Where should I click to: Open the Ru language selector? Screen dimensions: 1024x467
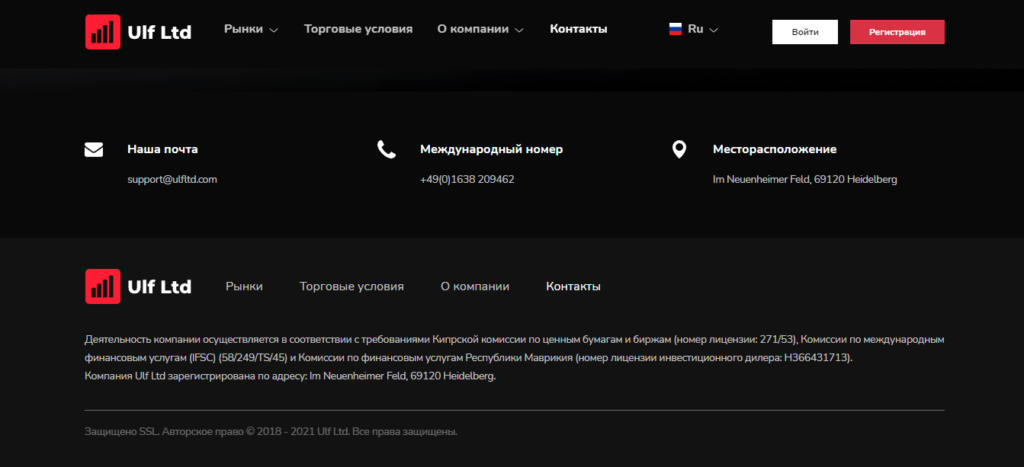[x=694, y=29]
